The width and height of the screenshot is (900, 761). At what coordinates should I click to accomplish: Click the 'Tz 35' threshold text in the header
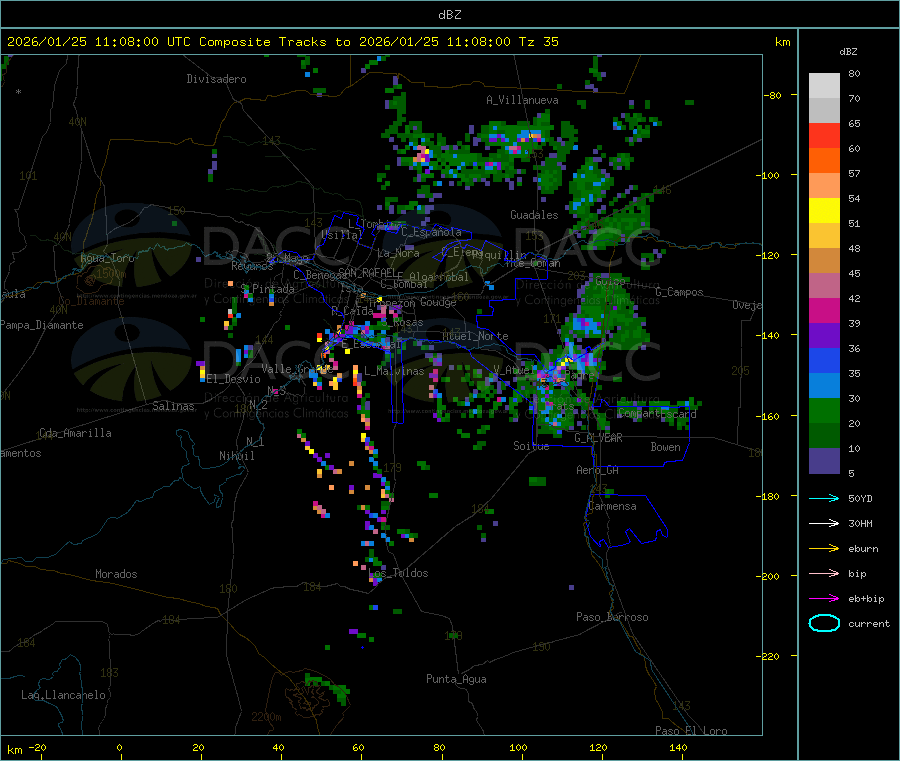(x=538, y=42)
